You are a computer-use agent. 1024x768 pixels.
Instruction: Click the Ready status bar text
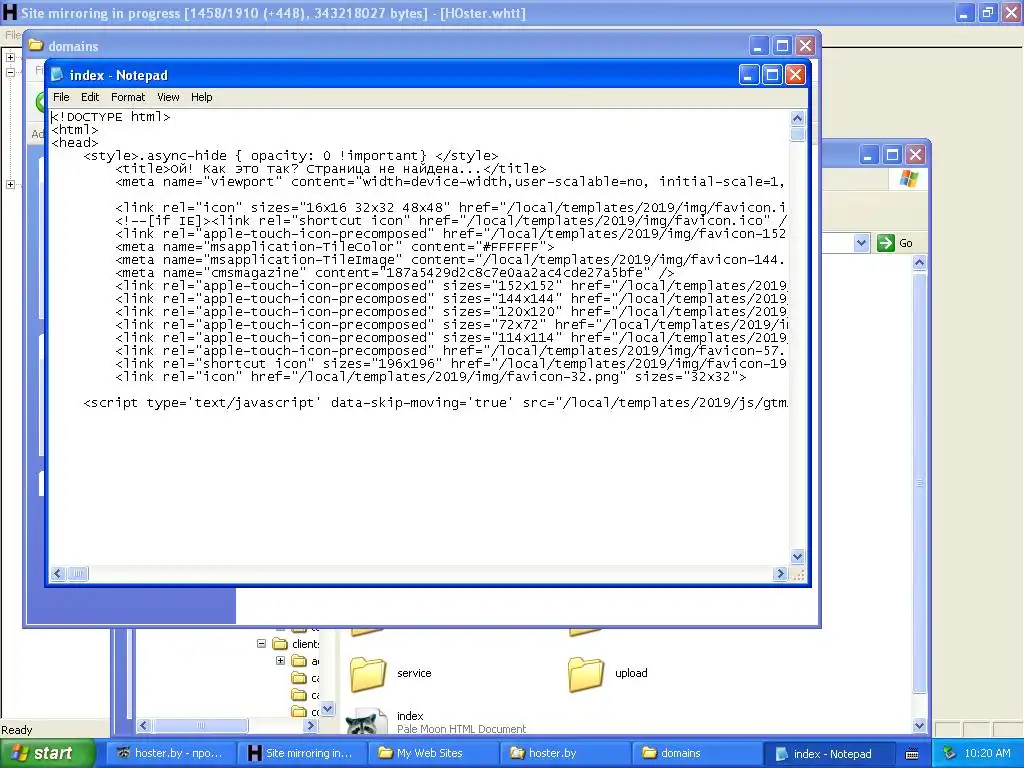(x=17, y=729)
